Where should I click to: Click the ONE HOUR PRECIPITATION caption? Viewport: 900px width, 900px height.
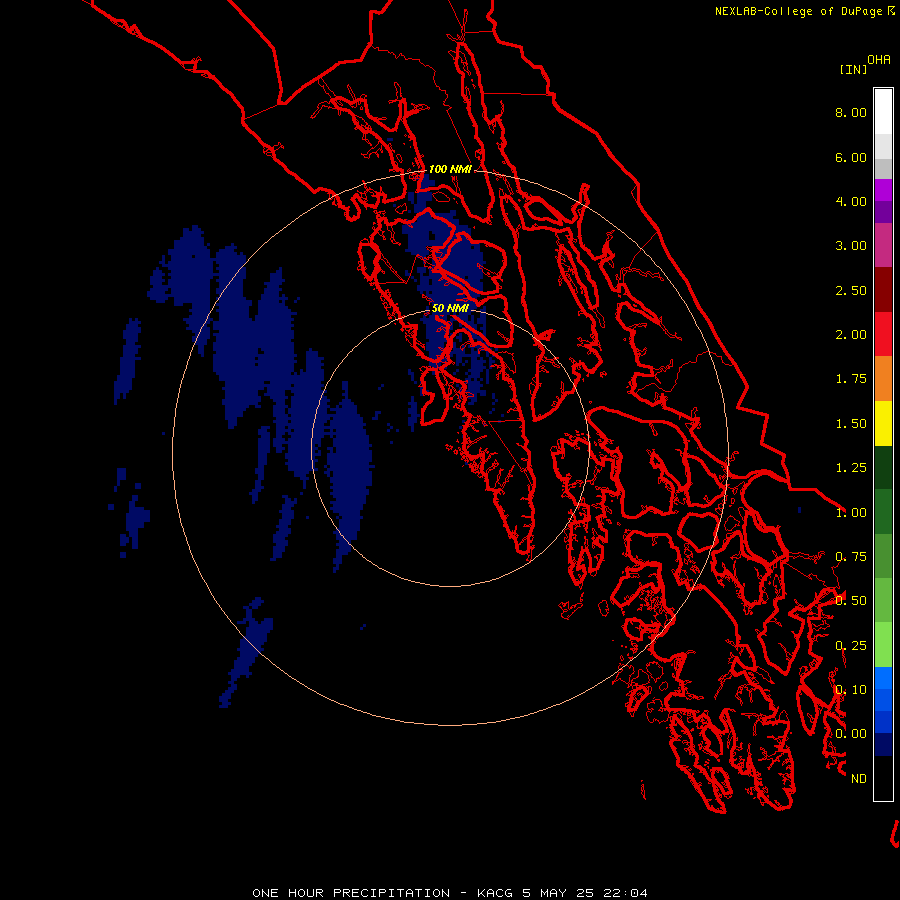pyautogui.click(x=351, y=893)
